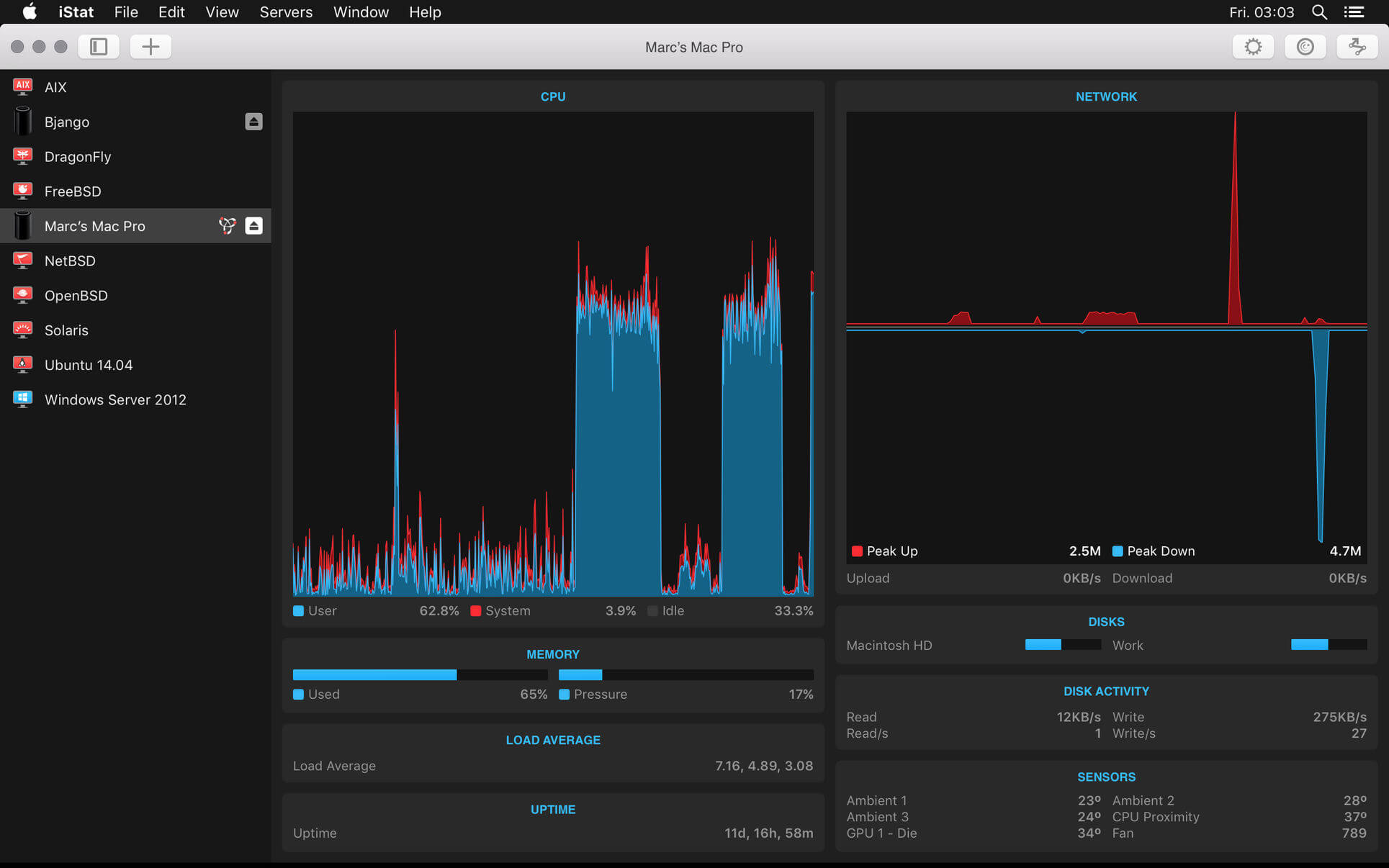Open the Window menu
1389x868 pixels.
coord(361,12)
